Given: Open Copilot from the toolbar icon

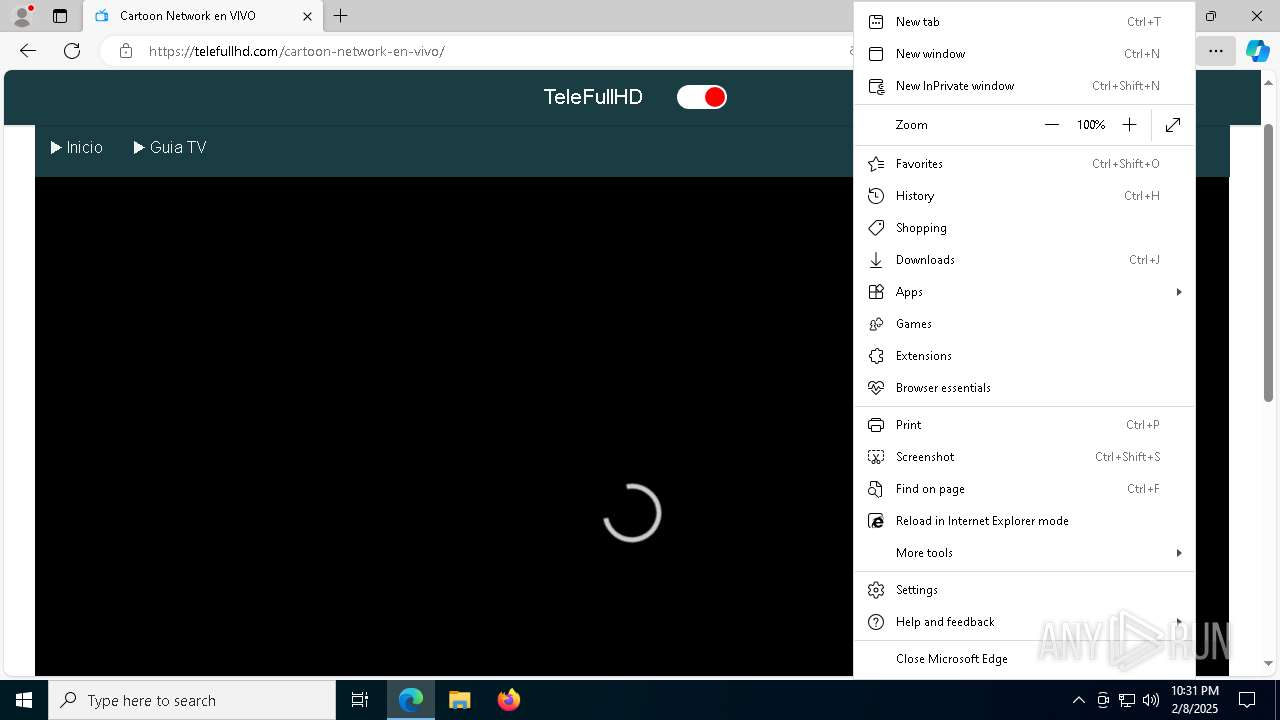Looking at the screenshot, I should point(1257,51).
